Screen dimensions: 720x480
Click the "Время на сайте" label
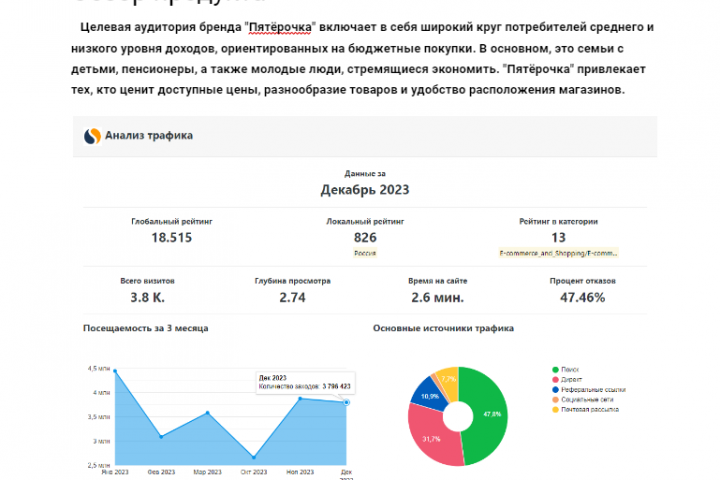coord(438,281)
